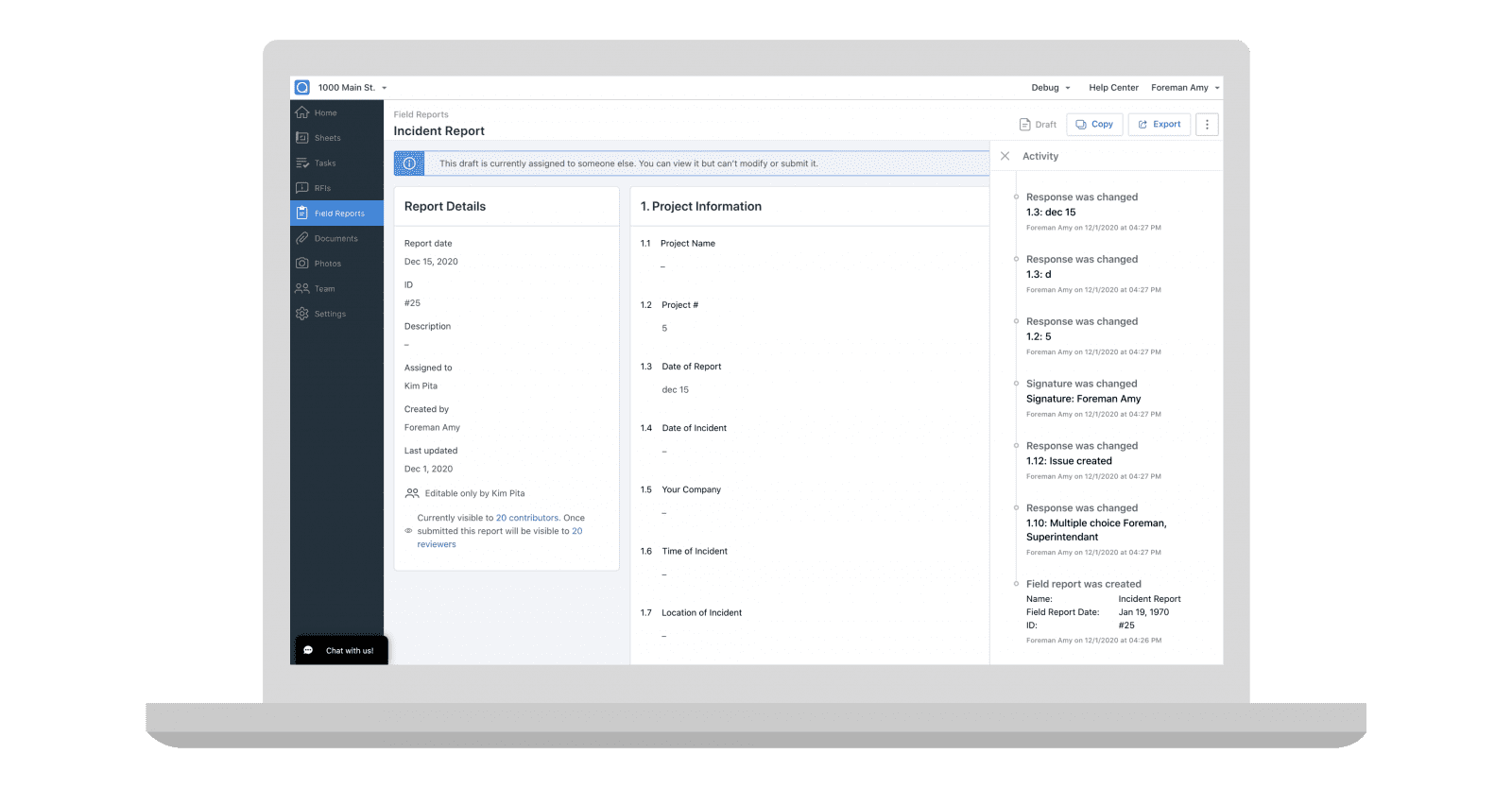Click the 1.3: dec 15 activity entry

coord(1051,213)
